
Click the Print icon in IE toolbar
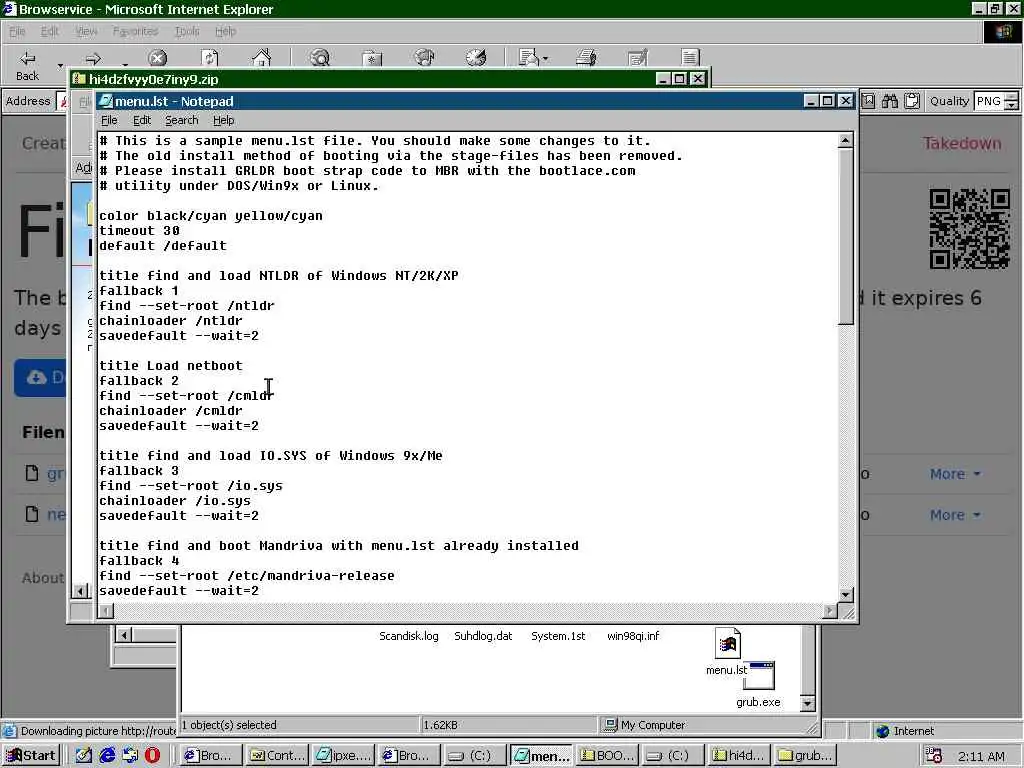pyautogui.click(x=586, y=58)
